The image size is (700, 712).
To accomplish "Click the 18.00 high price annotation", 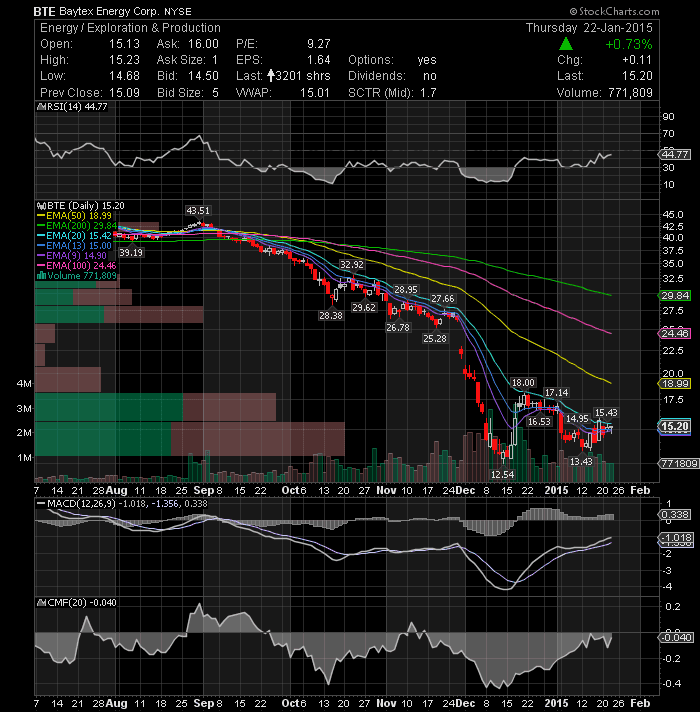I will [523, 383].
